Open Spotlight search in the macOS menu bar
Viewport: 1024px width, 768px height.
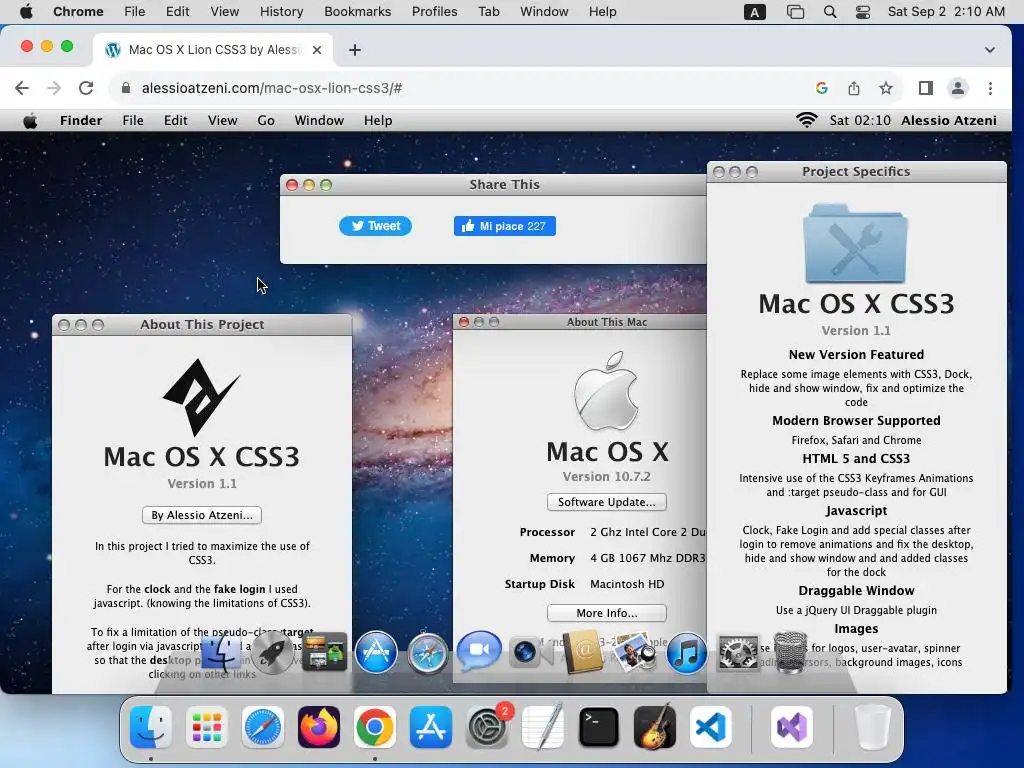tap(830, 12)
